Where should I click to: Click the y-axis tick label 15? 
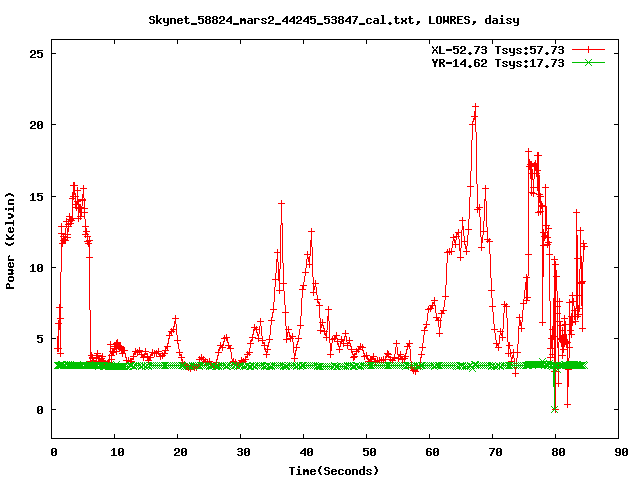pyautogui.click(x=36, y=197)
